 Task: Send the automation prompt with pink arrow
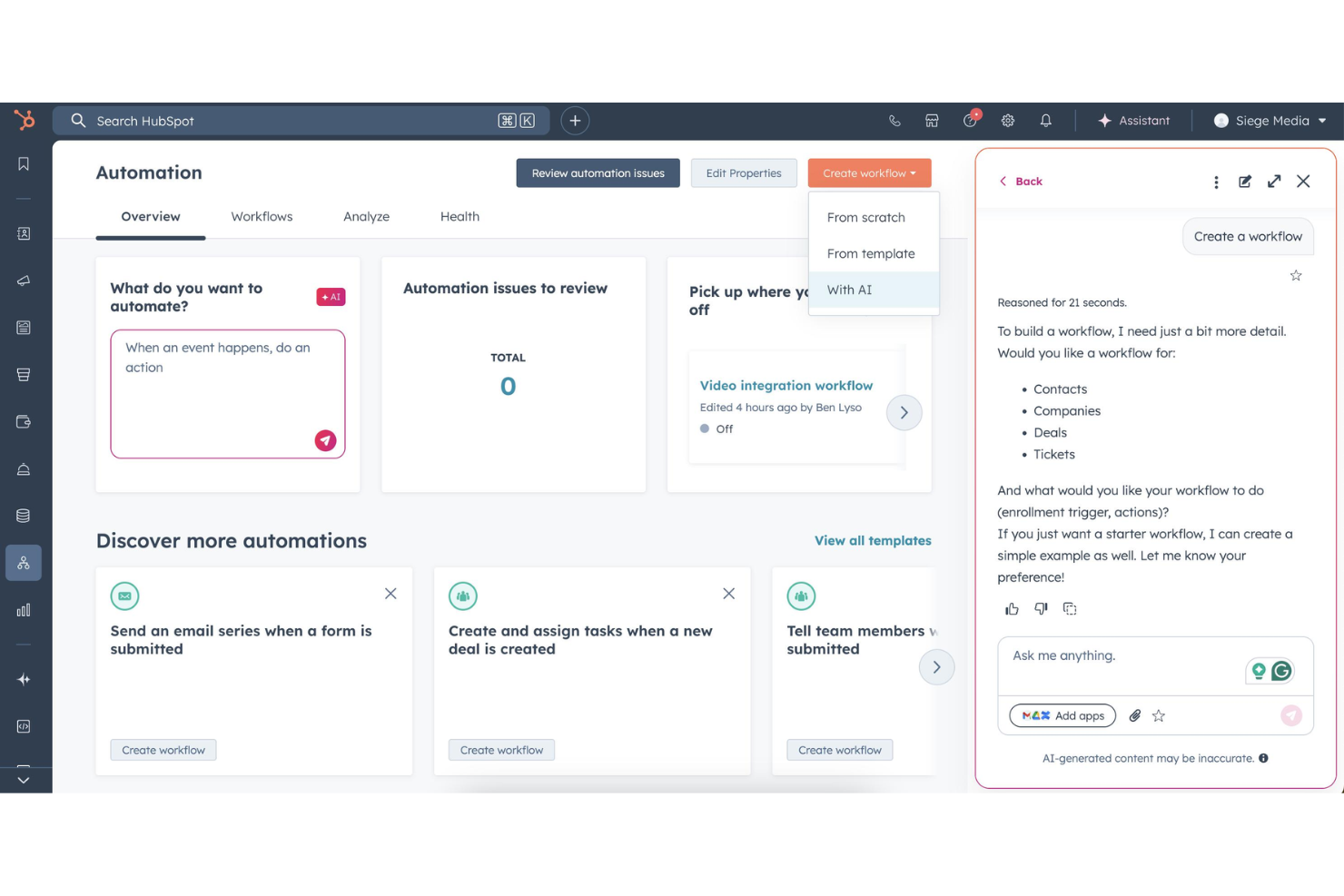pyautogui.click(x=325, y=440)
